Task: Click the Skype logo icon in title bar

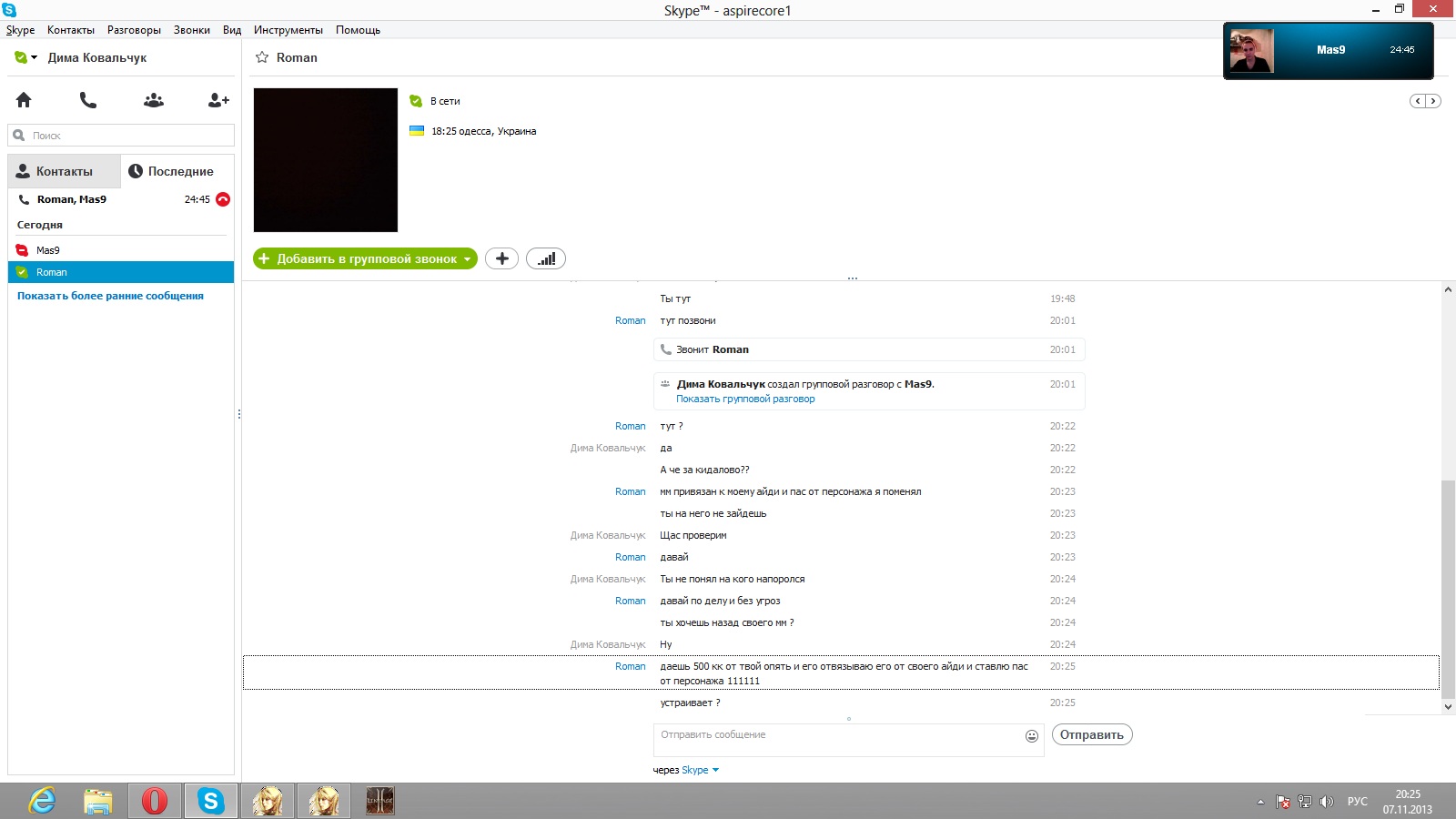Action: [9, 10]
